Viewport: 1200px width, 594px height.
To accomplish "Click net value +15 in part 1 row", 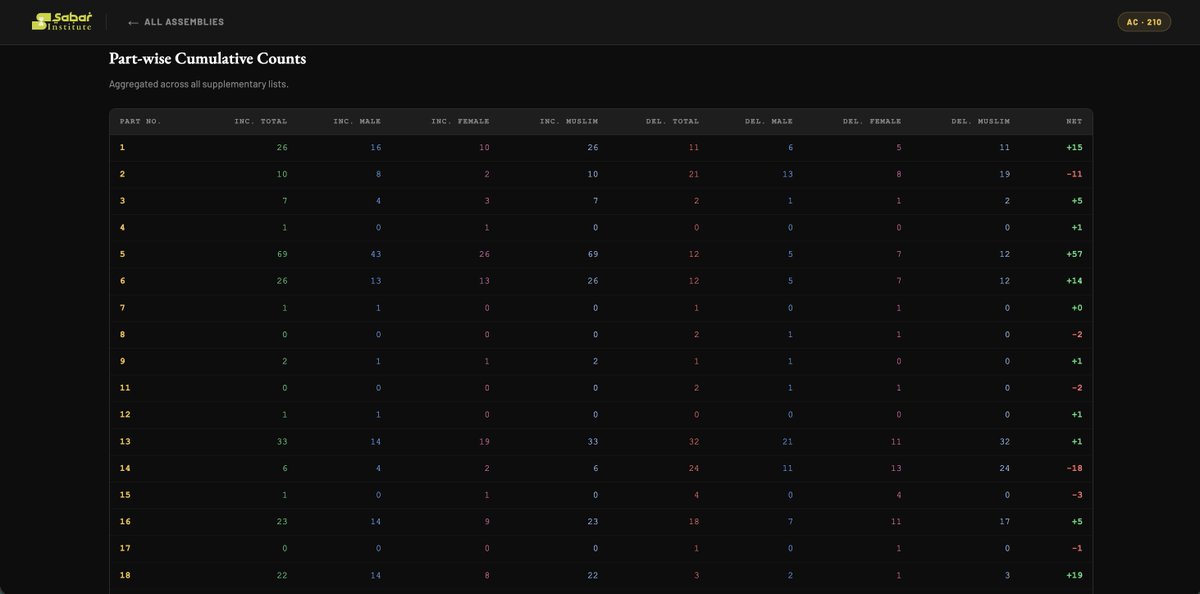I will point(1074,148).
